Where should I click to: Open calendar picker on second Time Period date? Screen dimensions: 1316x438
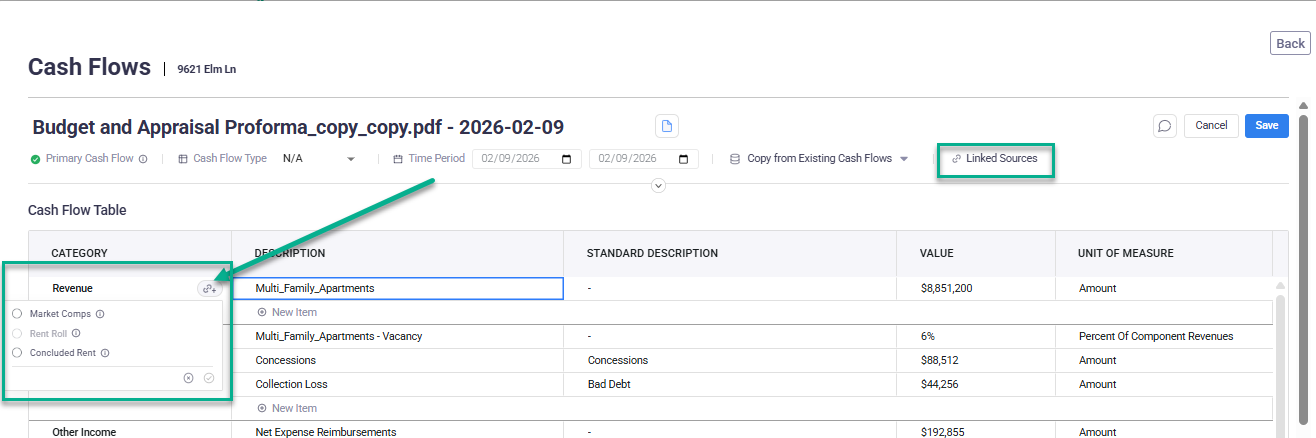coord(684,159)
